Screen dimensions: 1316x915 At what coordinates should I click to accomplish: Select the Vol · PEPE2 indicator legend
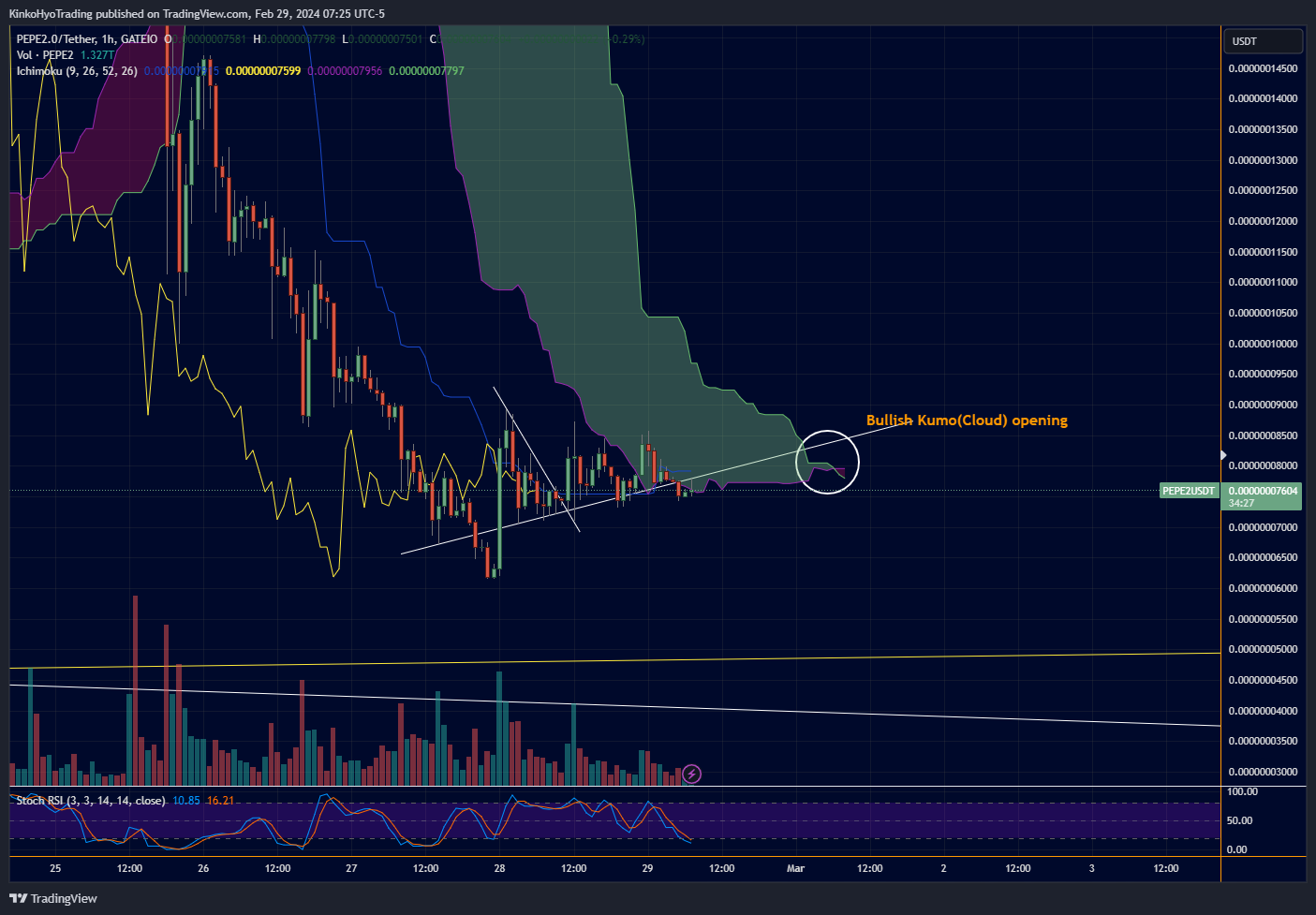coord(45,55)
